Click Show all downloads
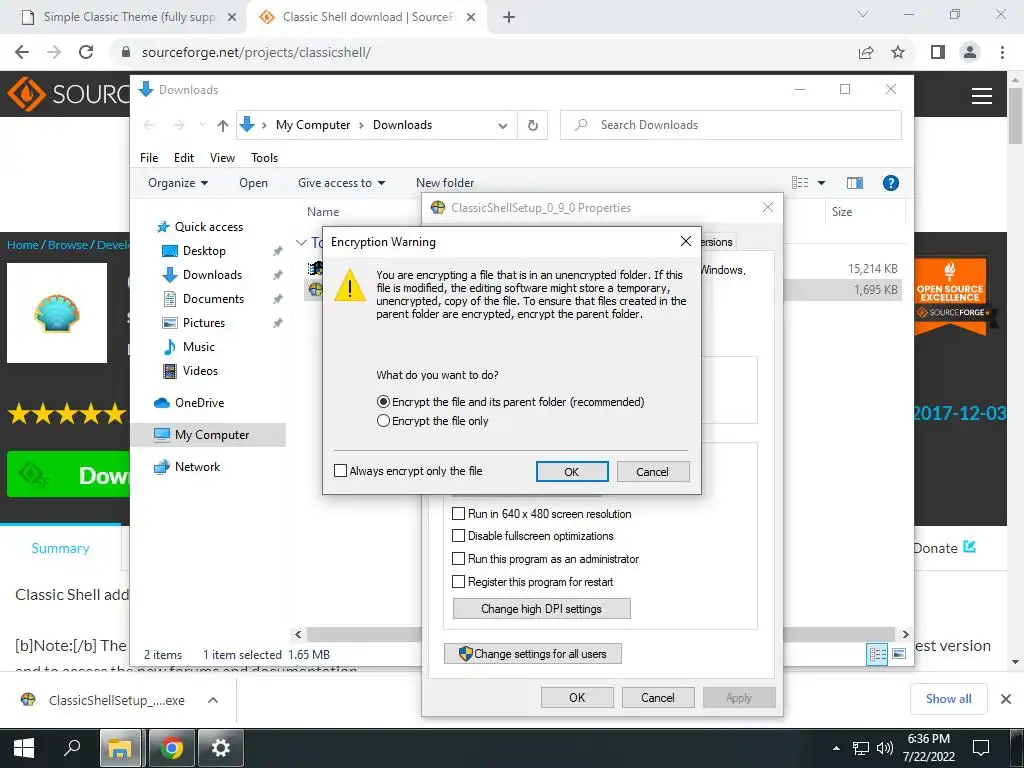Viewport: 1024px width, 768px height. pos(948,699)
